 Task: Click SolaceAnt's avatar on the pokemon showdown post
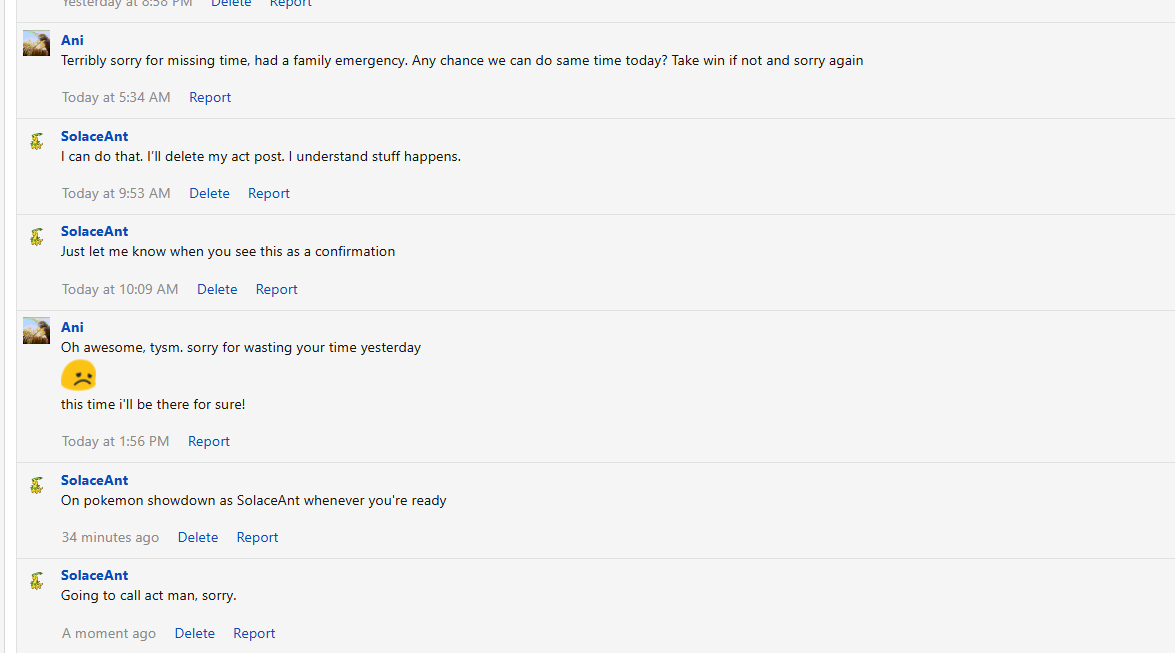pyautogui.click(x=37, y=485)
